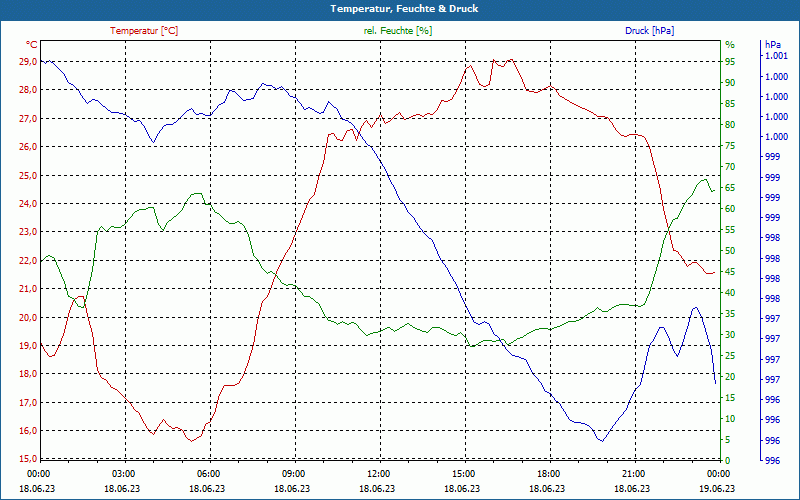Click the '20,0' temperature axis value
Screen dimensions: 800x500
[x=28, y=317]
